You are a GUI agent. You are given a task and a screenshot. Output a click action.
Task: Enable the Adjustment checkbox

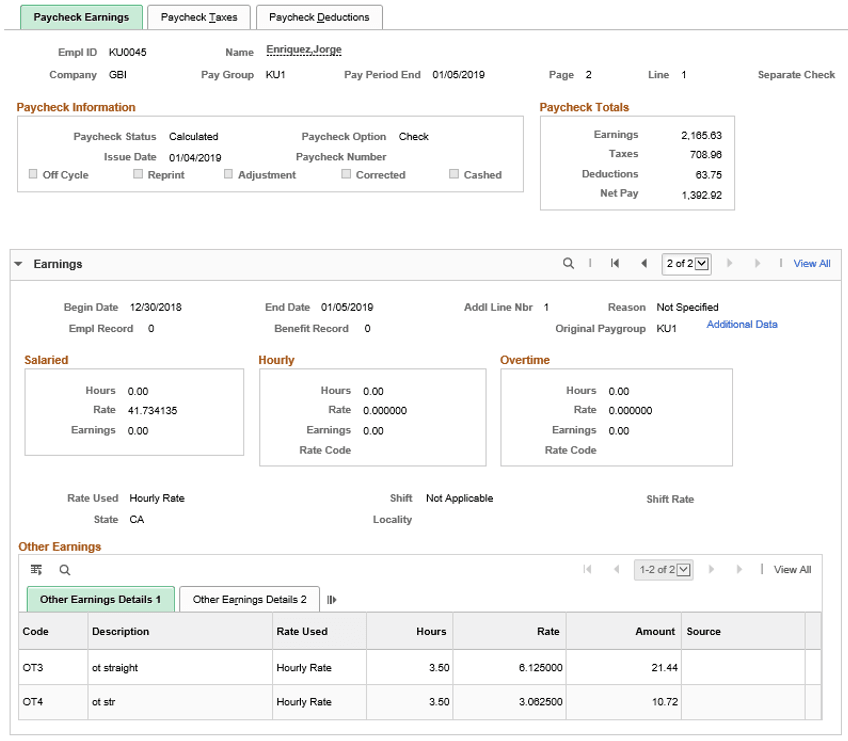[228, 174]
